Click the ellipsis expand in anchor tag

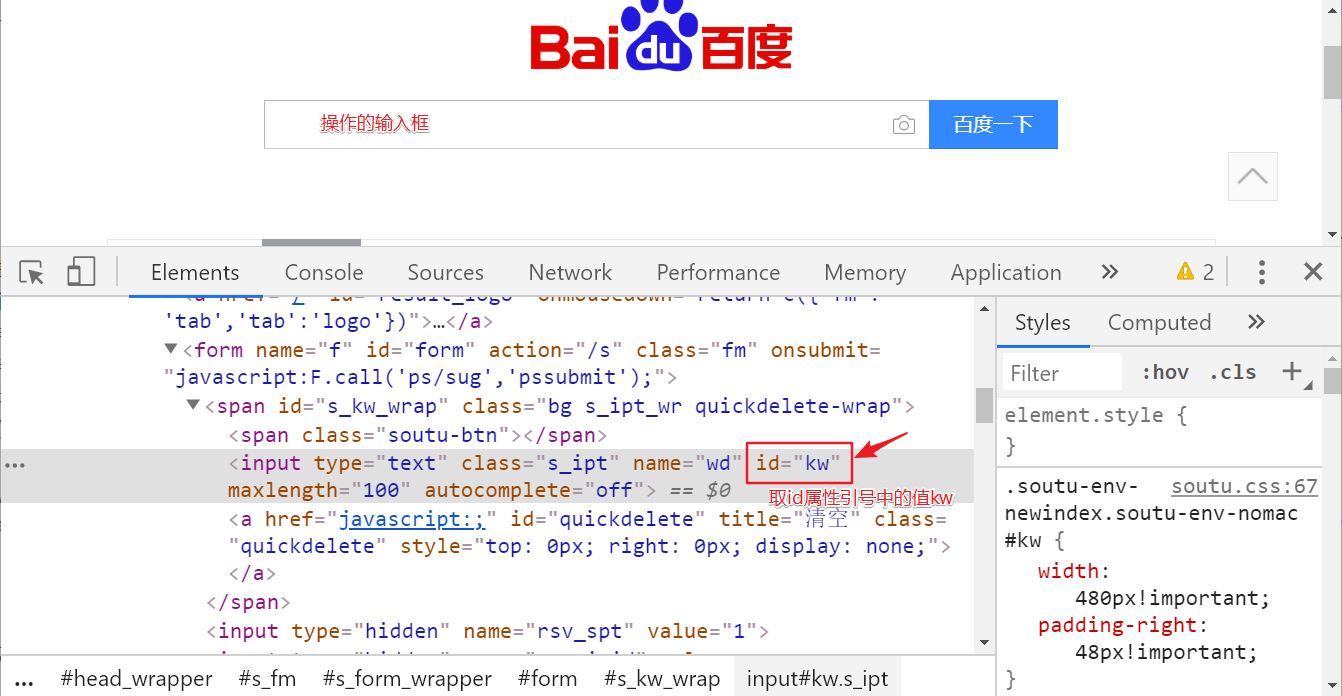pos(438,321)
